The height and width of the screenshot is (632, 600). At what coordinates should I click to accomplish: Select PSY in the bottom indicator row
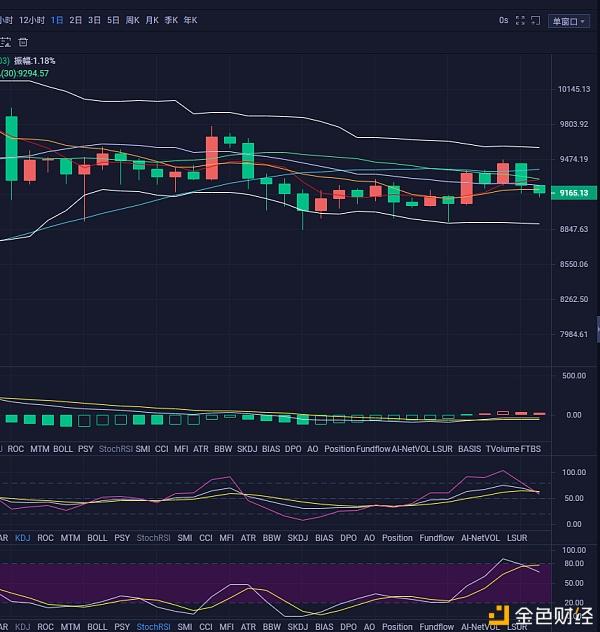click(x=122, y=627)
